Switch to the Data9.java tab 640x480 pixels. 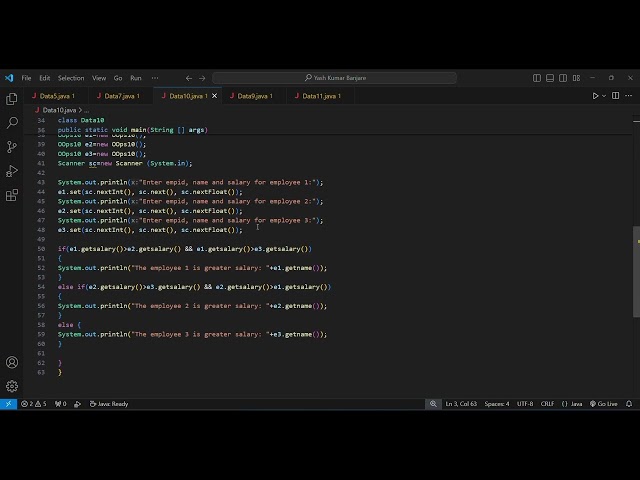[254, 96]
